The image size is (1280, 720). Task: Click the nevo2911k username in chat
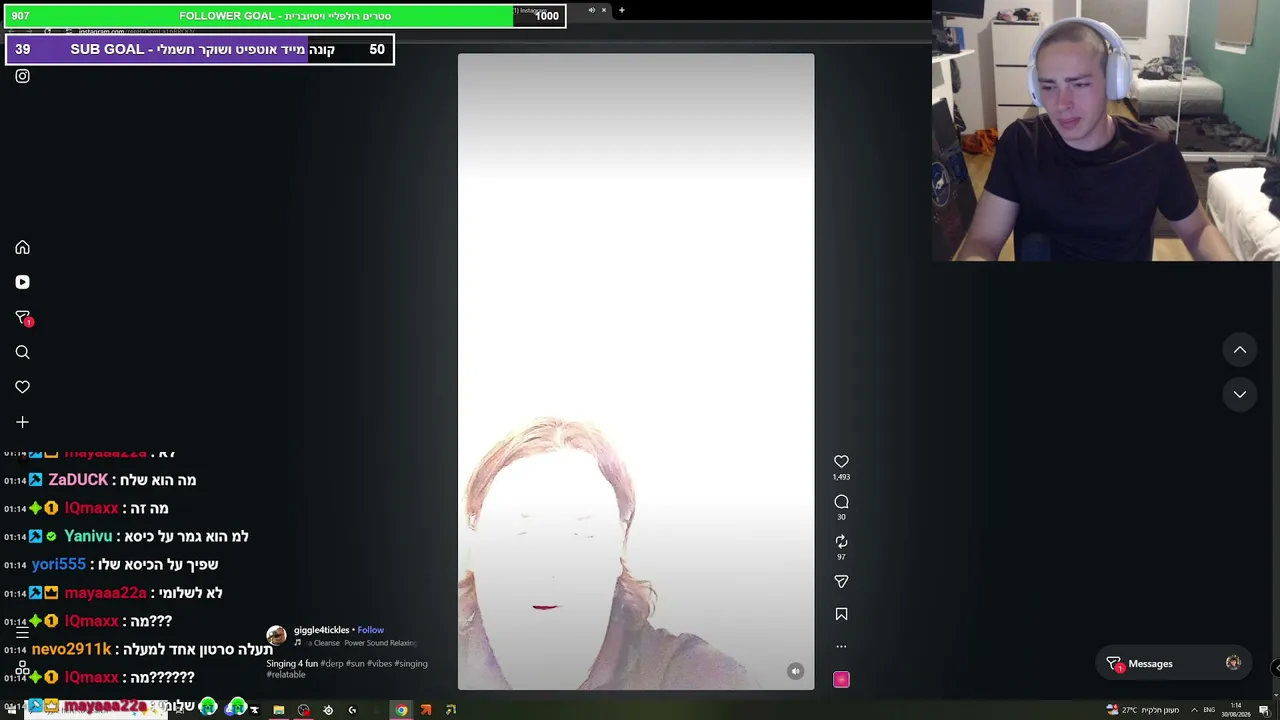tap(71, 649)
